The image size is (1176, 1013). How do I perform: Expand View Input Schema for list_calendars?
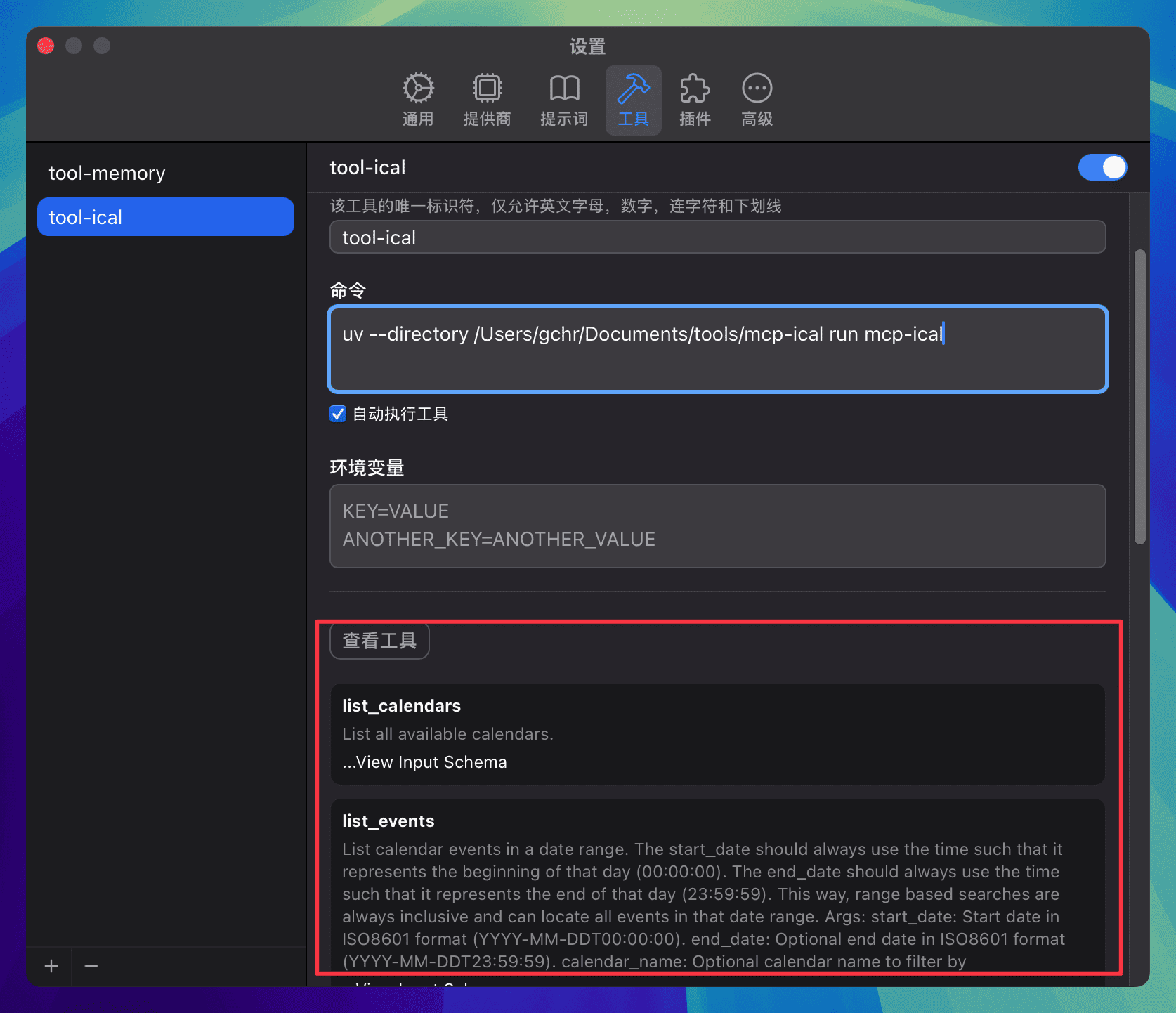pyautogui.click(x=424, y=762)
